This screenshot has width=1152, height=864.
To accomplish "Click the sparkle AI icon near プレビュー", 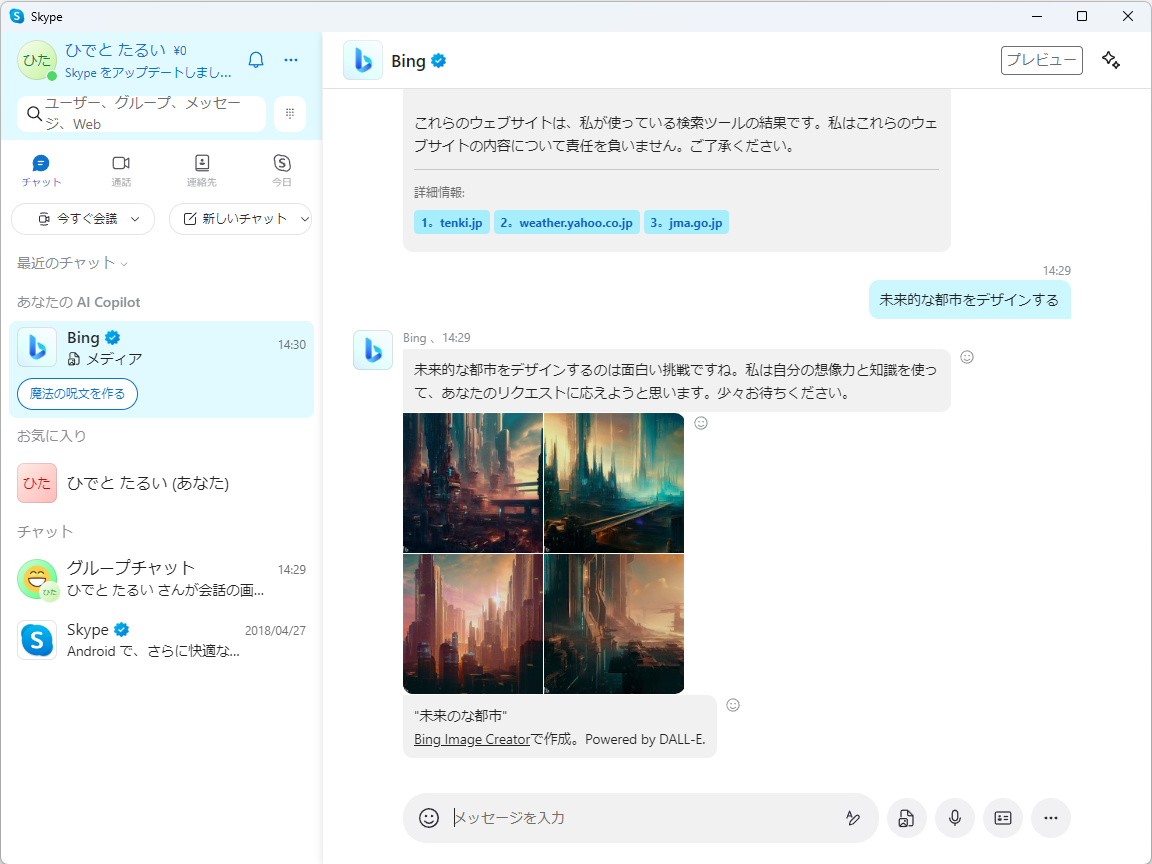I will [1111, 60].
